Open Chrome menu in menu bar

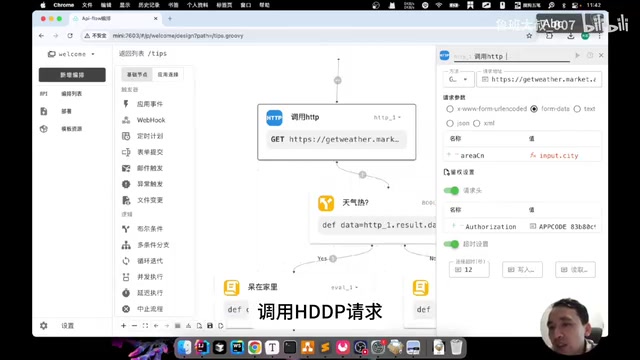64,5
